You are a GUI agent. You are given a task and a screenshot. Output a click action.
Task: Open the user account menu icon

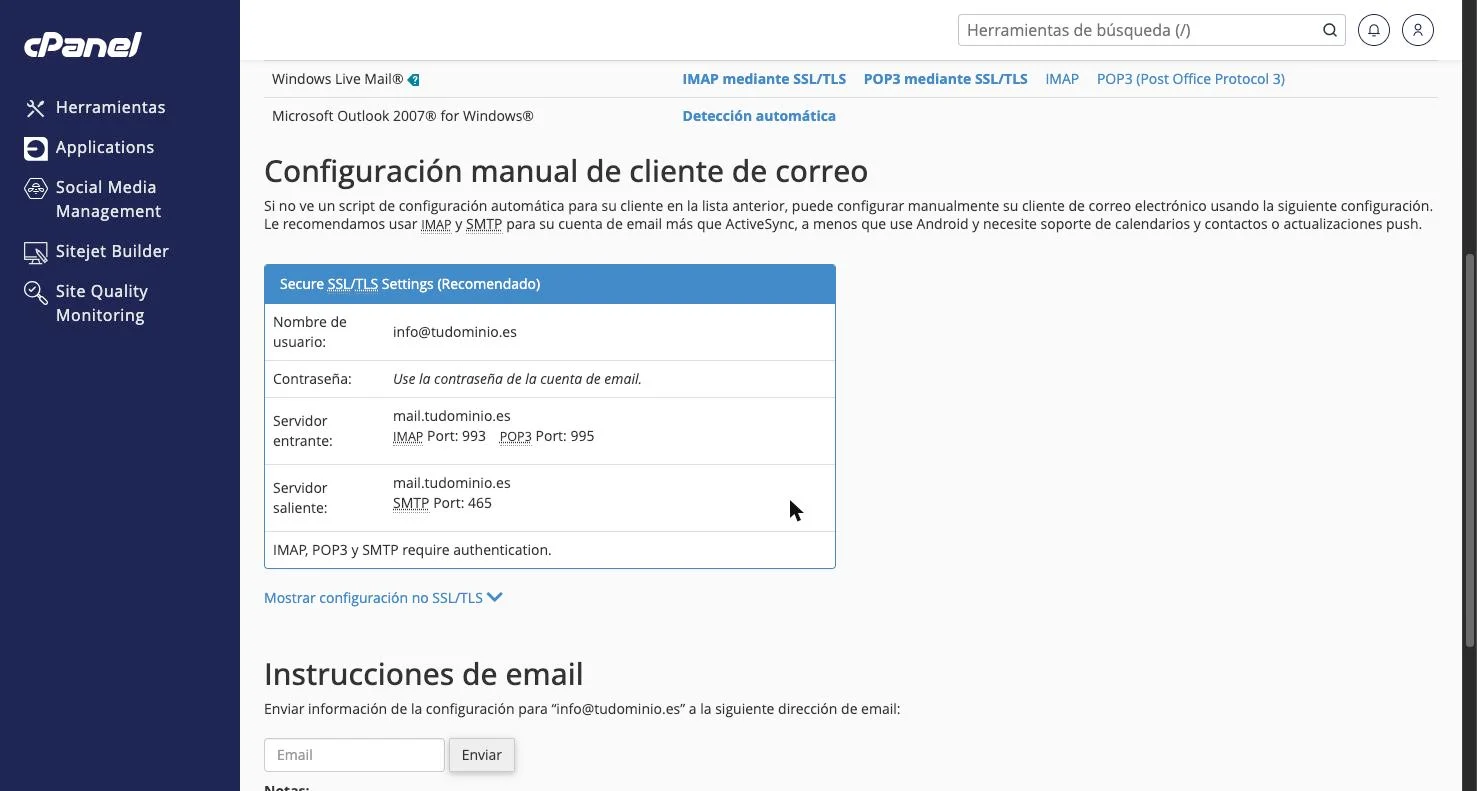click(x=1418, y=30)
